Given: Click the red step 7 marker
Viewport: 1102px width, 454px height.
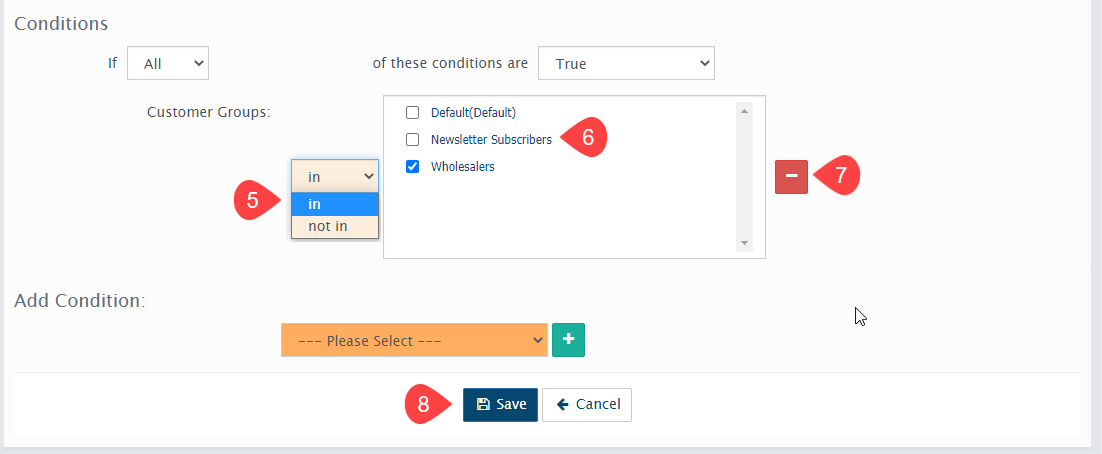Looking at the screenshot, I should click(x=839, y=176).
